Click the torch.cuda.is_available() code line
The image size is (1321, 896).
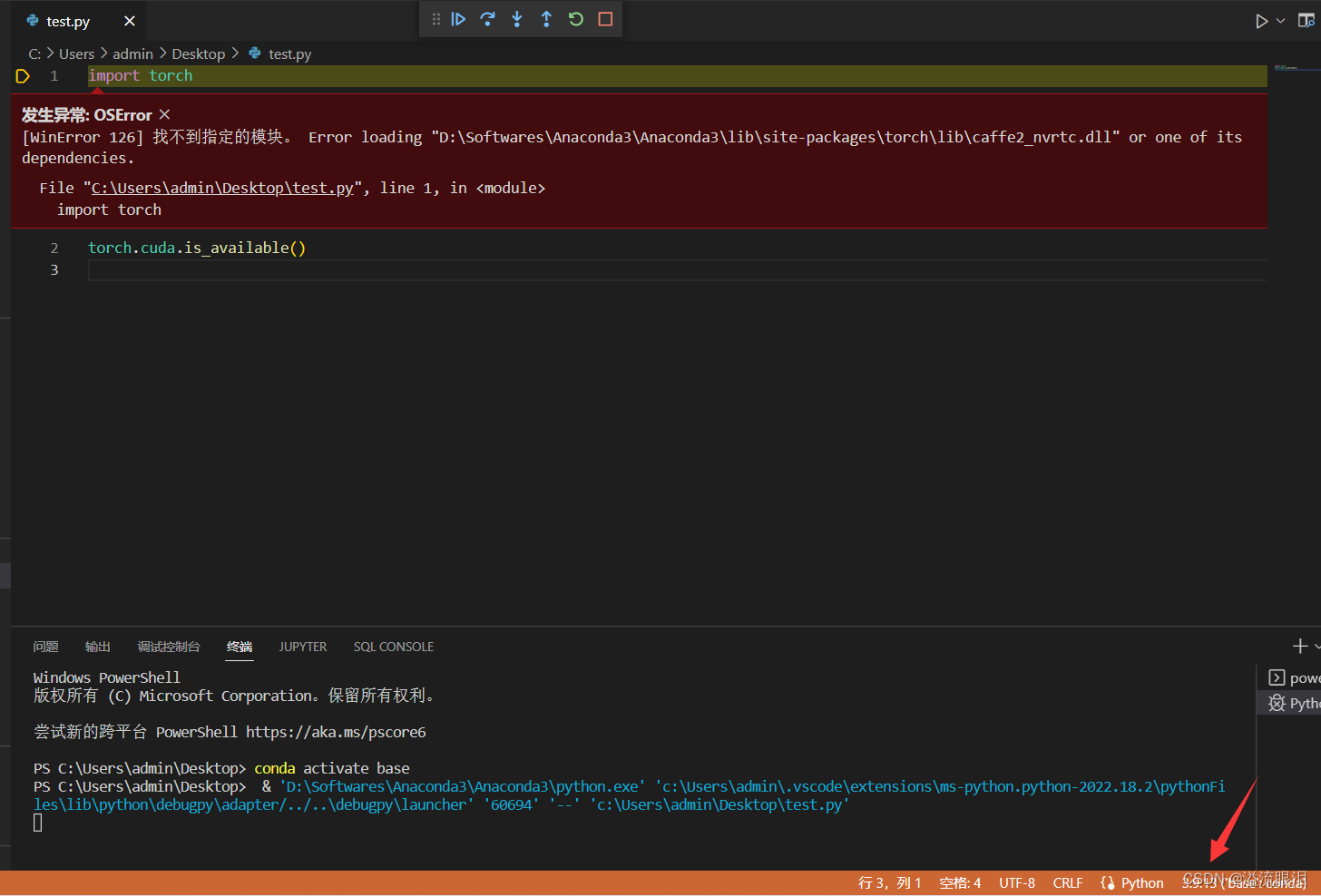point(197,248)
